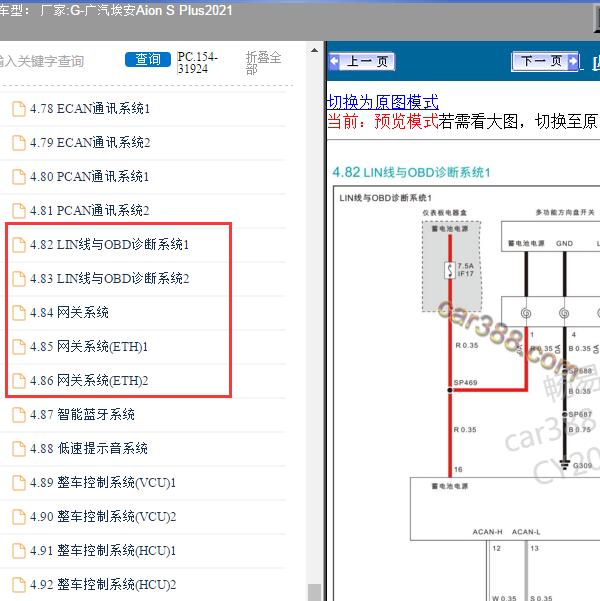This screenshot has width=600, height=601.
Task: Open 4.81 PCAN通讯系统2 entry
Action: pos(90,210)
